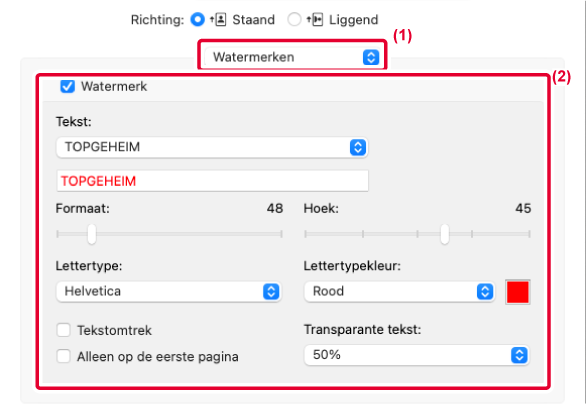Viewport: 586px width, 404px height.
Task: Click the red TOPGEHEIM text field
Action: tap(212, 181)
